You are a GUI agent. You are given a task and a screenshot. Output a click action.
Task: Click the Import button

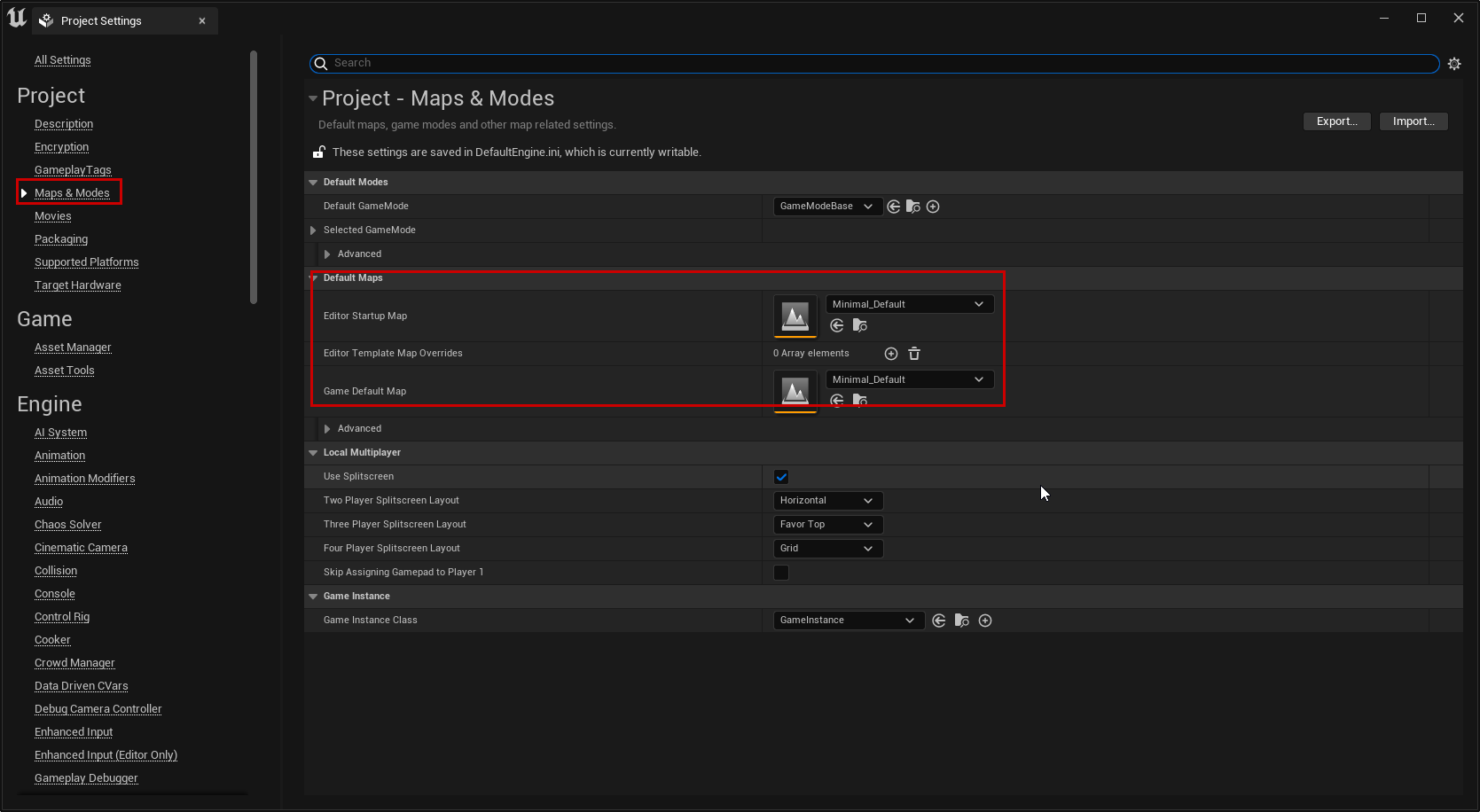[x=1413, y=121]
